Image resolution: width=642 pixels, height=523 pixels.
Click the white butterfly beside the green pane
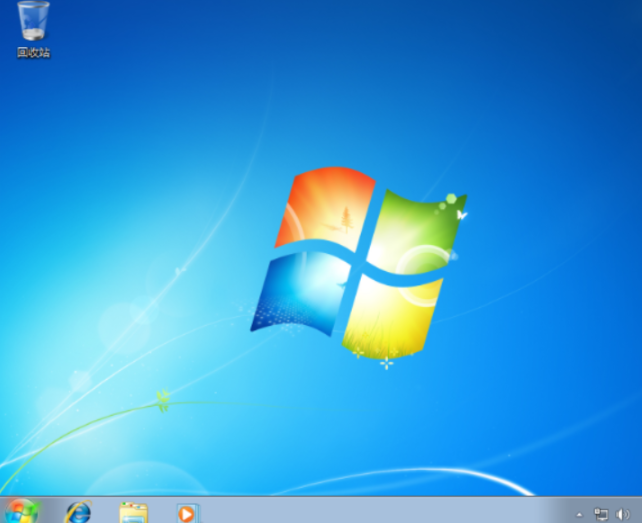[x=462, y=214]
